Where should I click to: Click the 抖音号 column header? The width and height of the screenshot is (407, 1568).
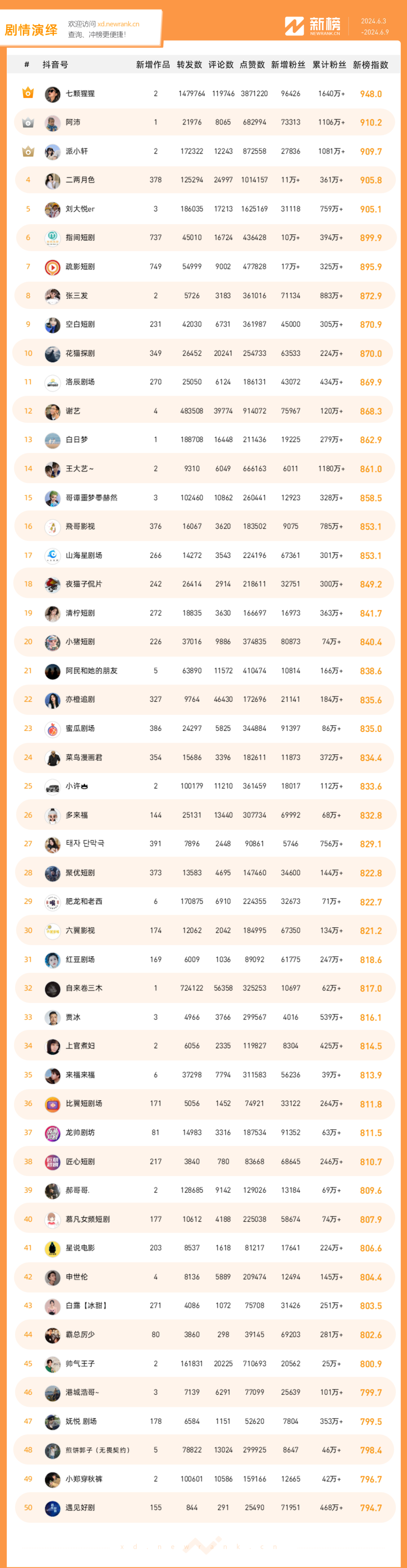coord(55,65)
